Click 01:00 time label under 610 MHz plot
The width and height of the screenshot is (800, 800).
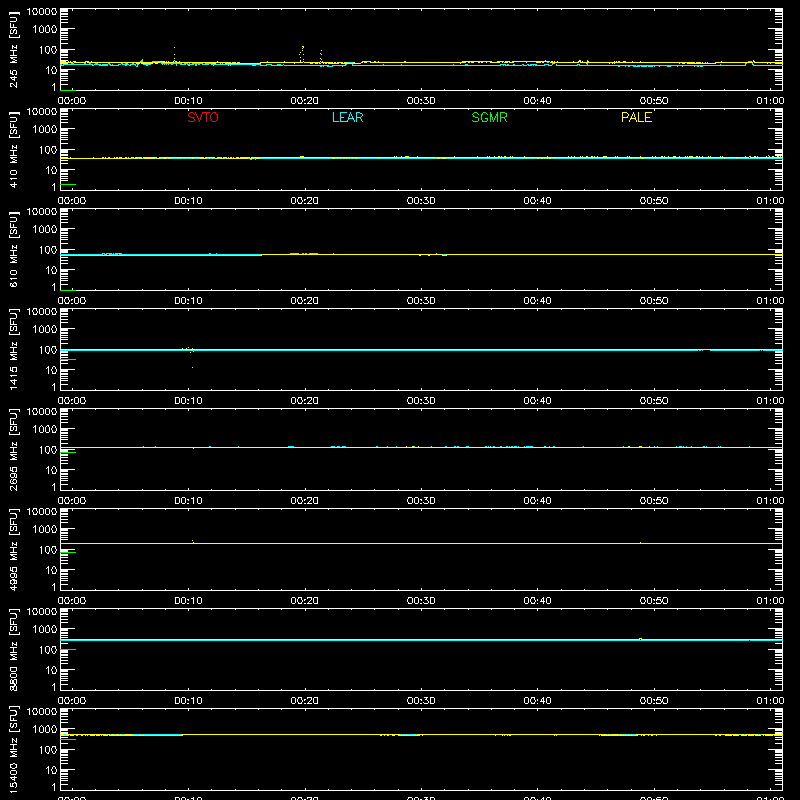click(770, 301)
